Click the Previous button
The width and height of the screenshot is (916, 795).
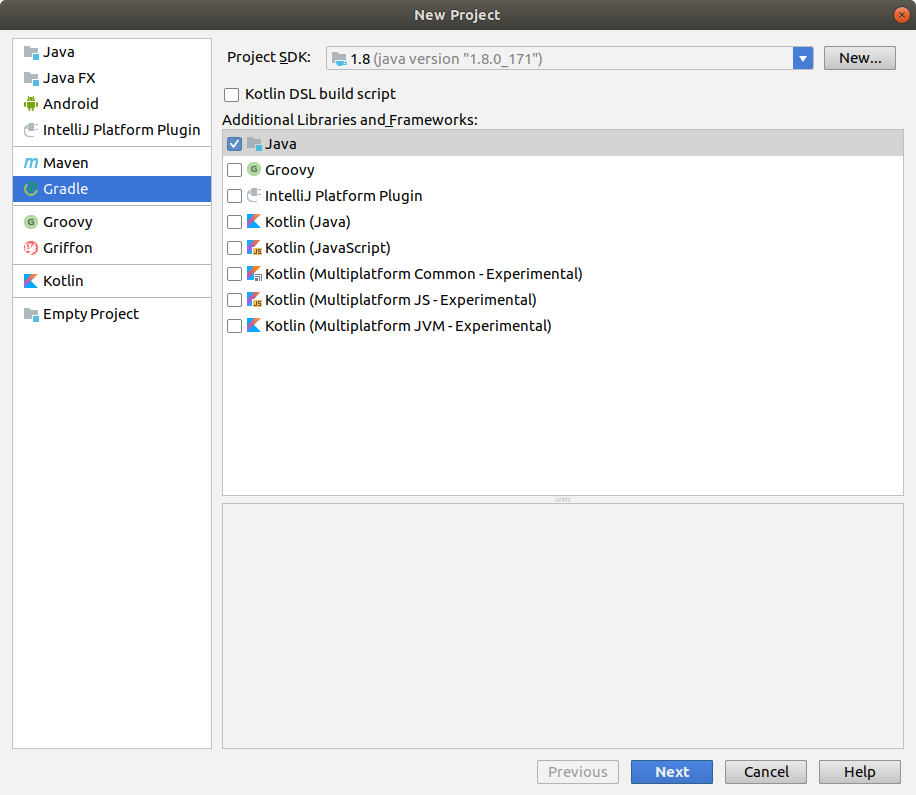click(578, 772)
